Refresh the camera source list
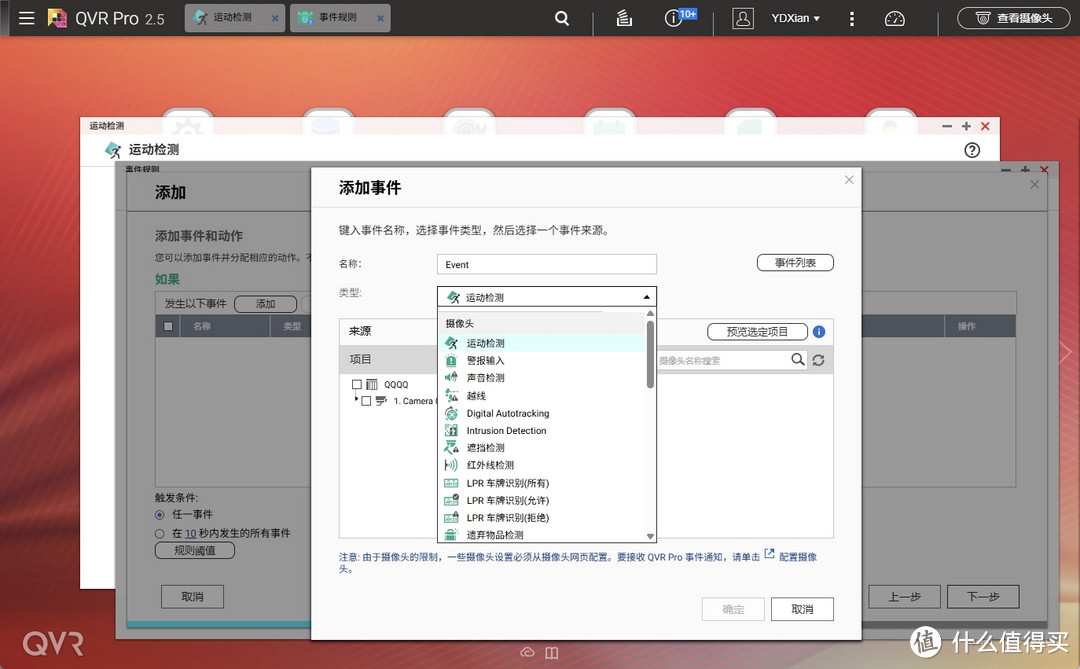 point(818,359)
